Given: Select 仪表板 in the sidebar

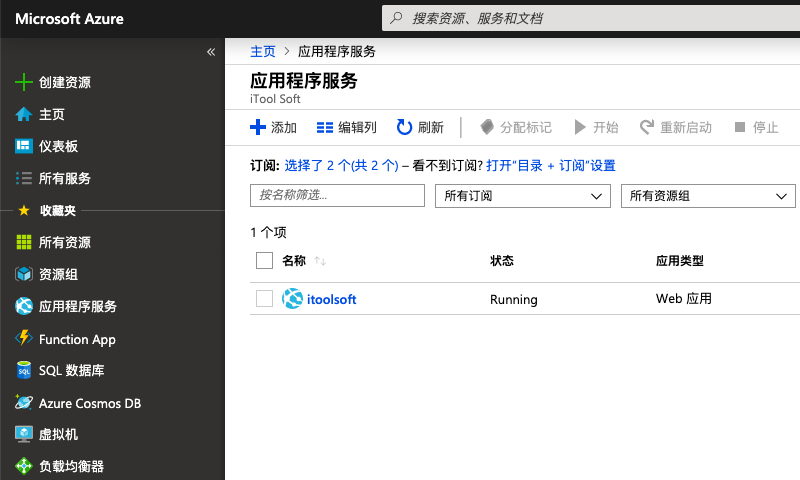Looking at the screenshot, I should coord(58,146).
